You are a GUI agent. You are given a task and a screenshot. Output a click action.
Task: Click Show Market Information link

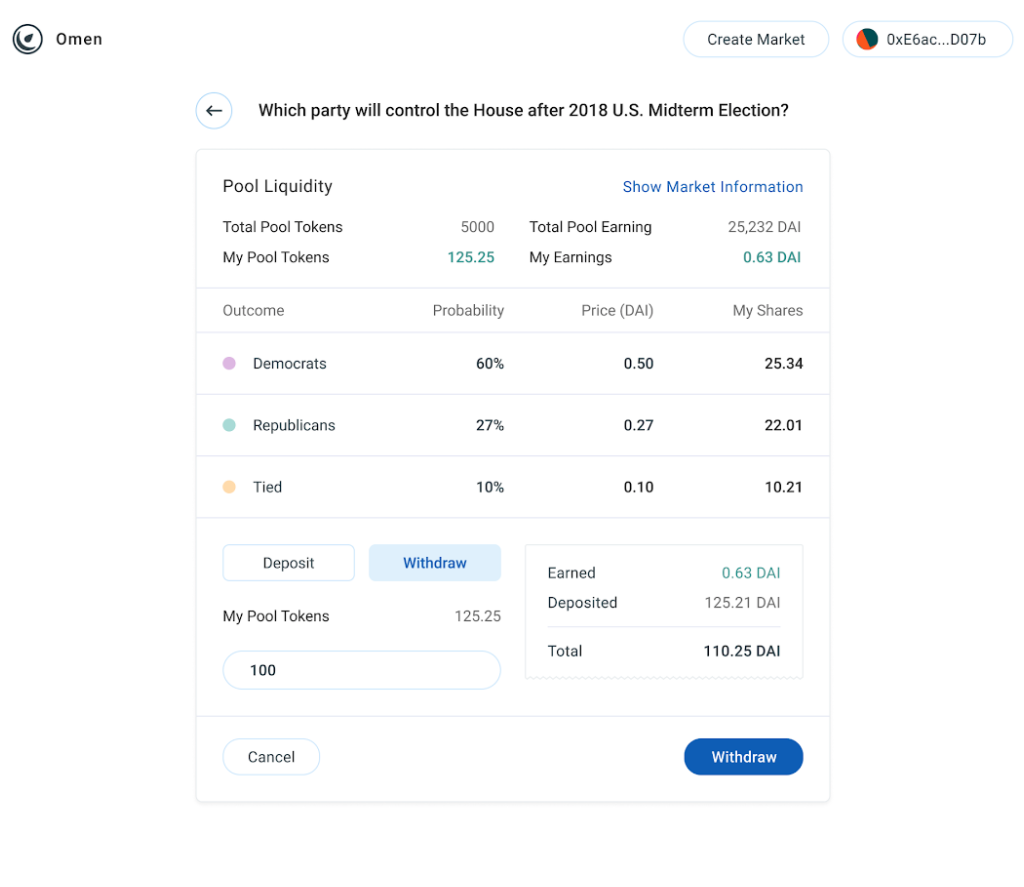tap(712, 187)
